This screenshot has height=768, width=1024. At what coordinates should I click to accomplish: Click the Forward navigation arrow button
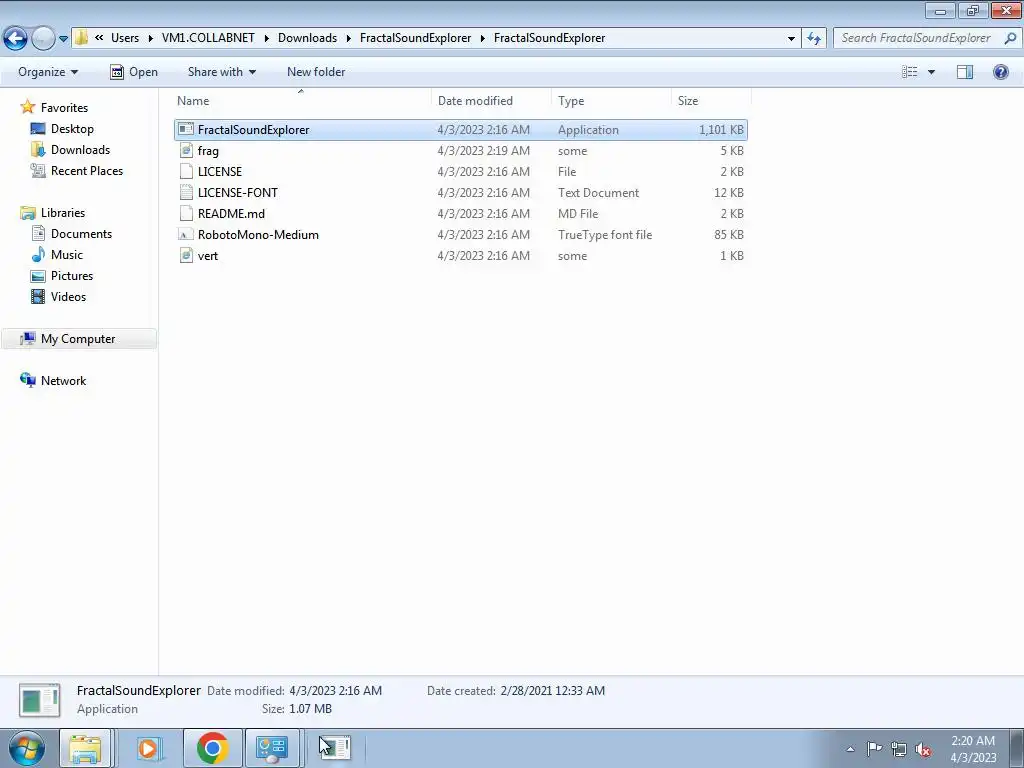43,39
